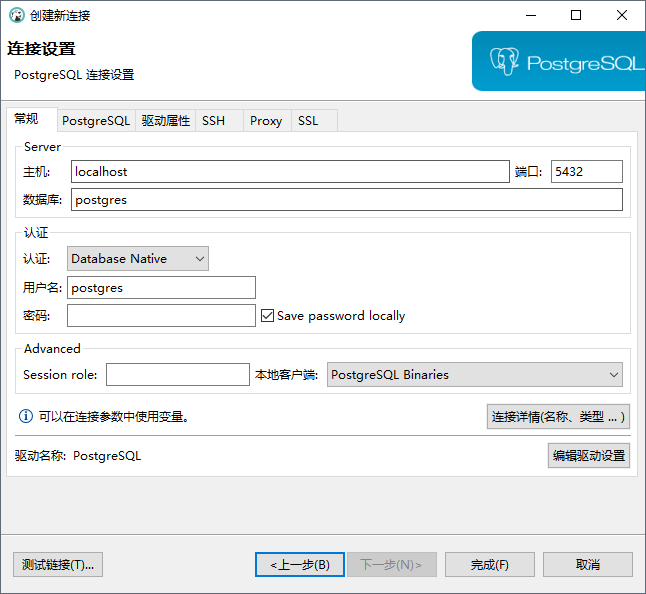
Task: Click the PostgreSQL 连接设置 subtitle
Action: coord(74,75)
